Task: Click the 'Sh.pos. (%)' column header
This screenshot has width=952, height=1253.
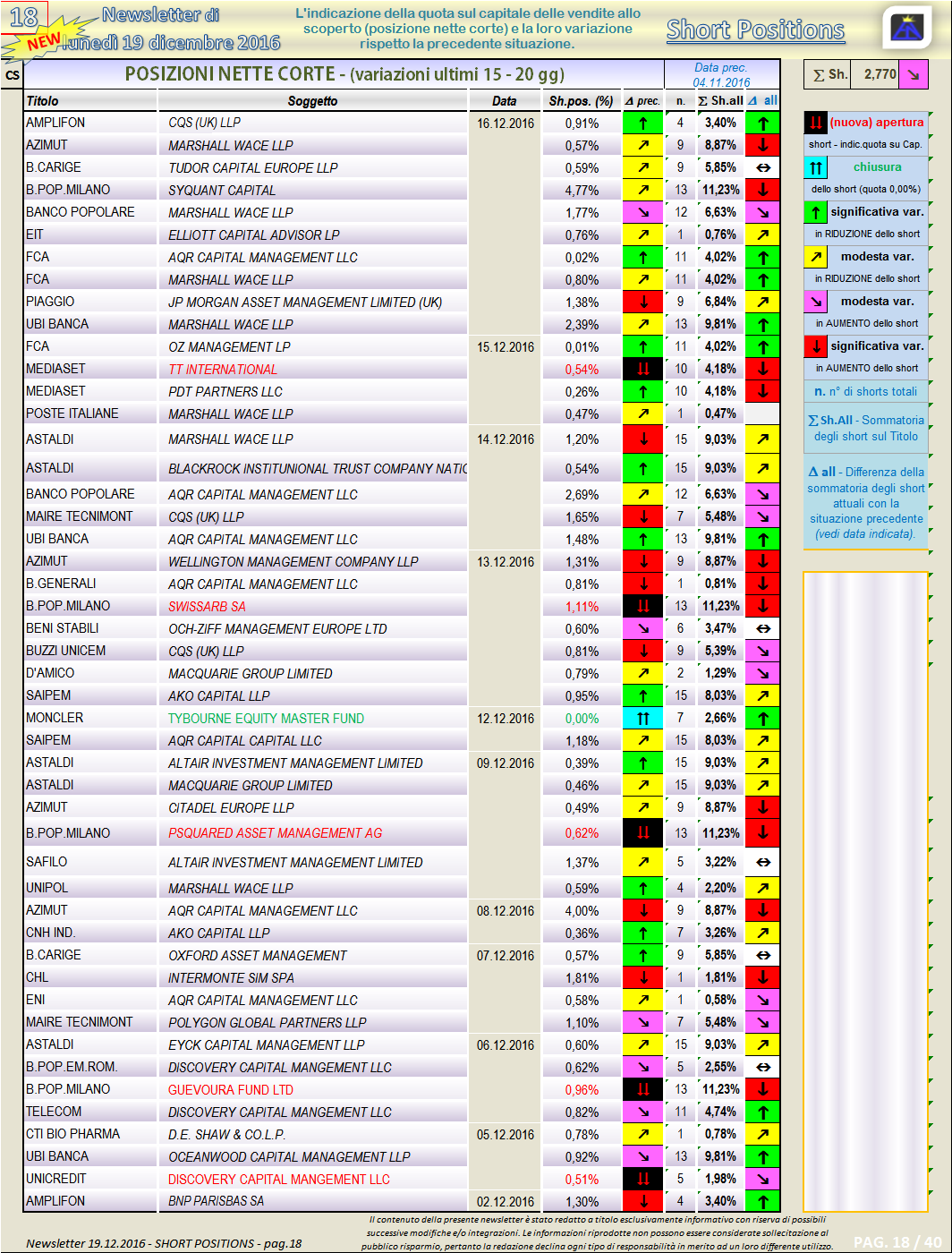Action: pyautogui.click(x=582, y=101)
